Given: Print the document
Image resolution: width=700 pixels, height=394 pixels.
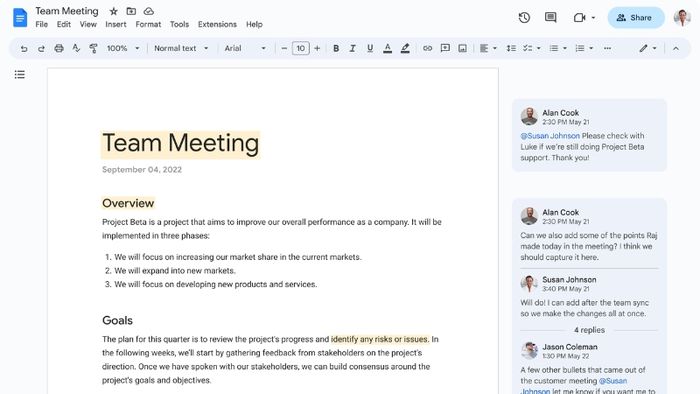Looking at the screenshot, I should pos(58,48).
